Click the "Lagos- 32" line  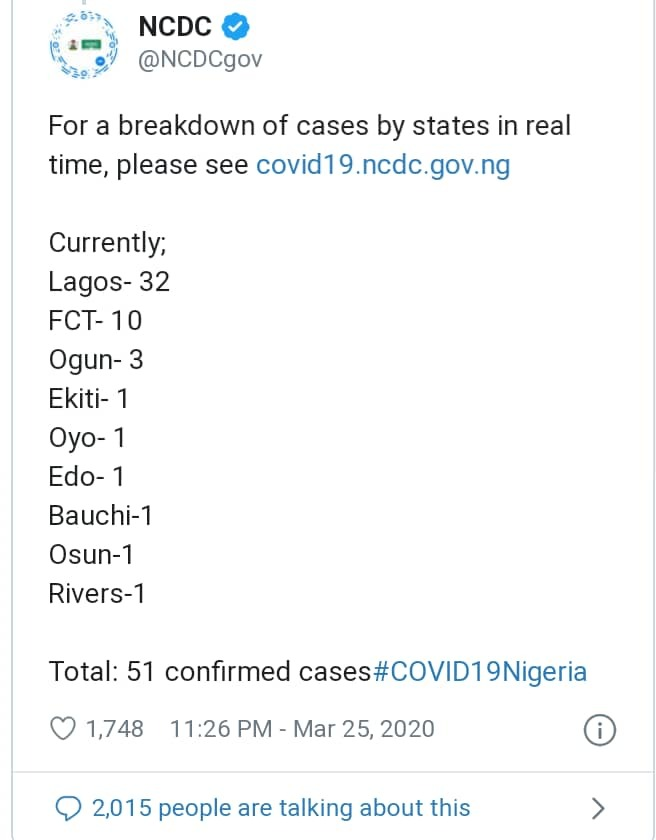(109, 282)
